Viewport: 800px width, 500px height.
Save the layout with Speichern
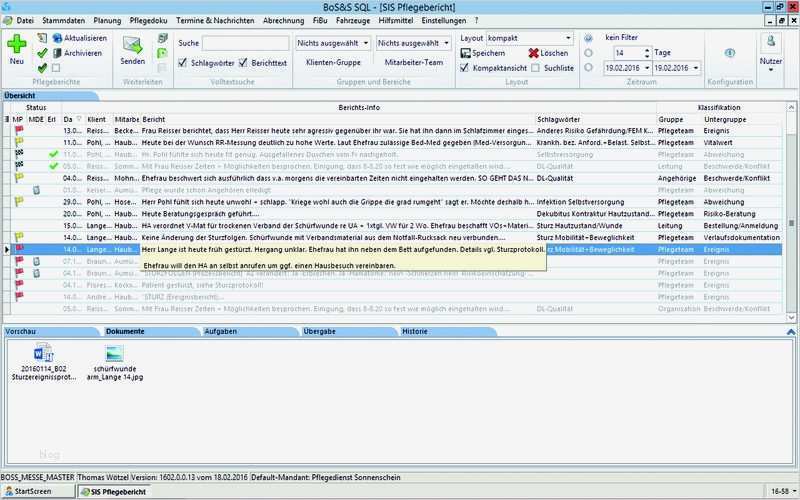(483, 53)
